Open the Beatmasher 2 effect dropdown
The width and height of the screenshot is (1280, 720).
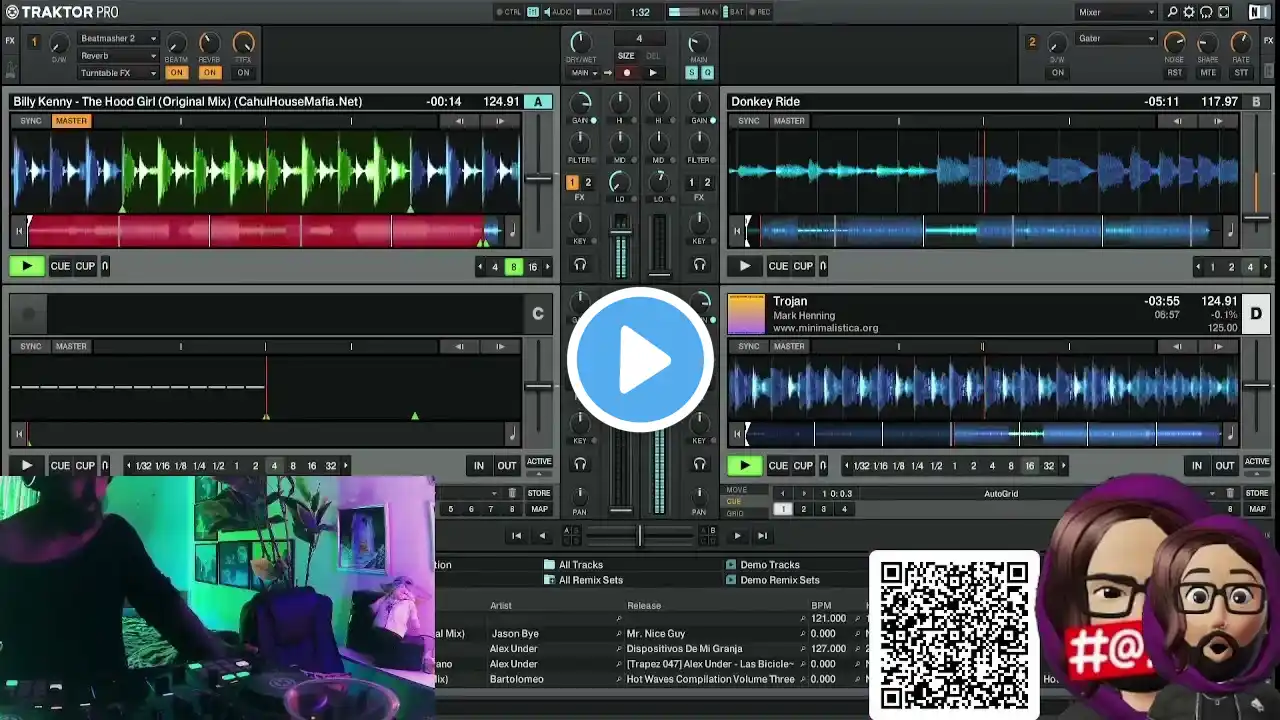[x=118, y=39]
